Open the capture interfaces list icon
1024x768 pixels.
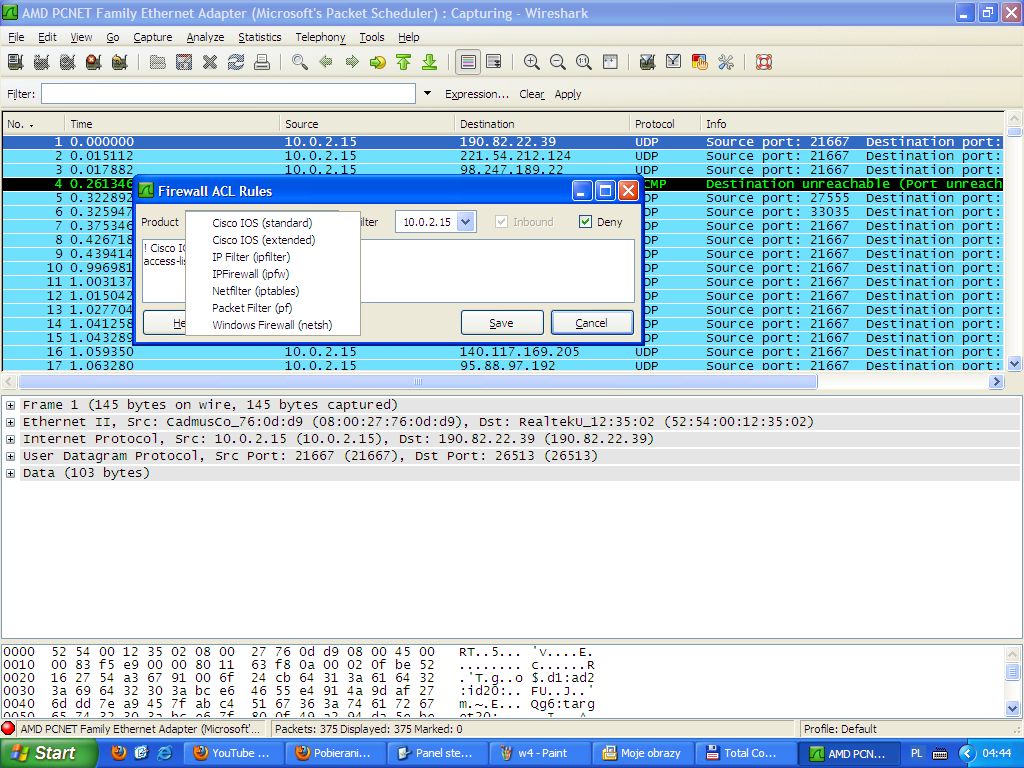tap(16, 62)
